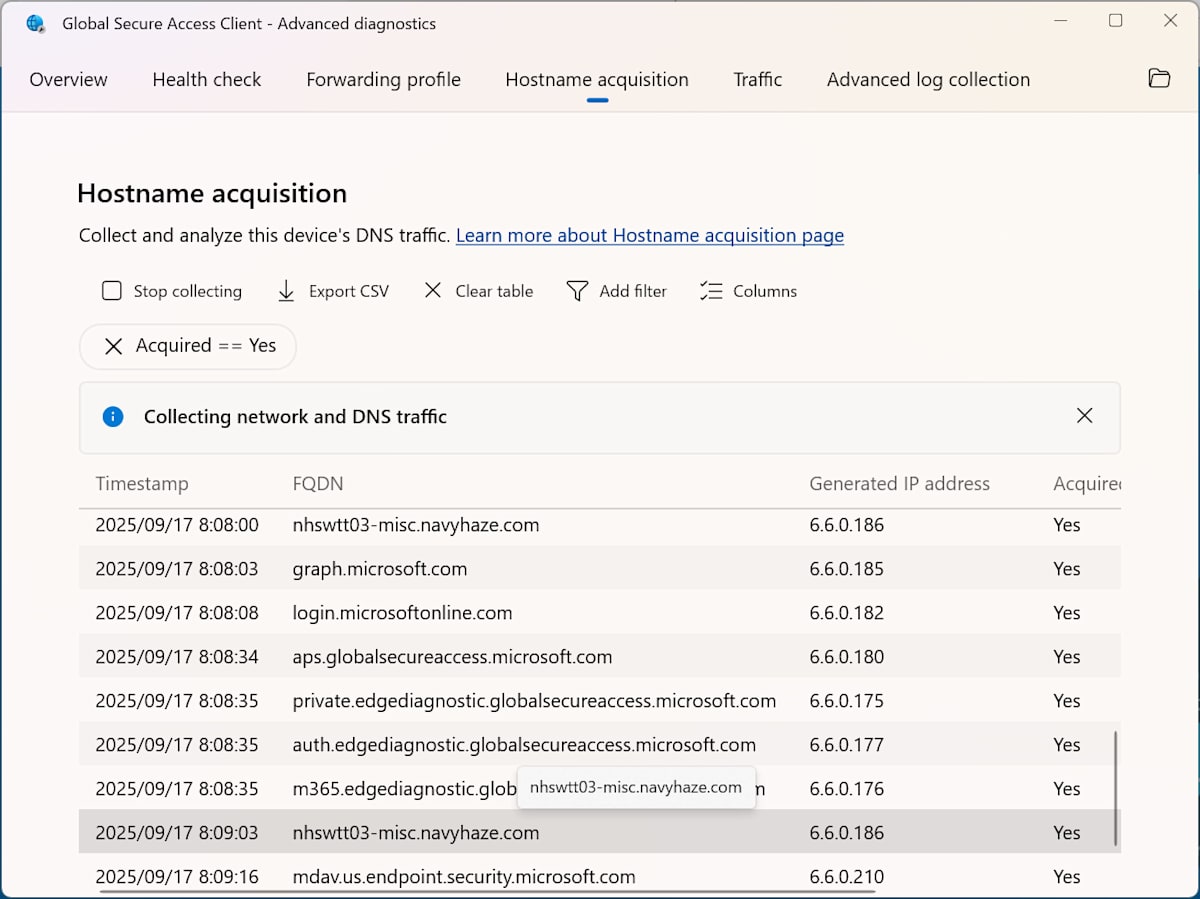This screenshot has width=1200, height=899.
Task: Click the 8:08:00 nhswtt03-misc.navyhaze.com row
Action: pos(600,525)
